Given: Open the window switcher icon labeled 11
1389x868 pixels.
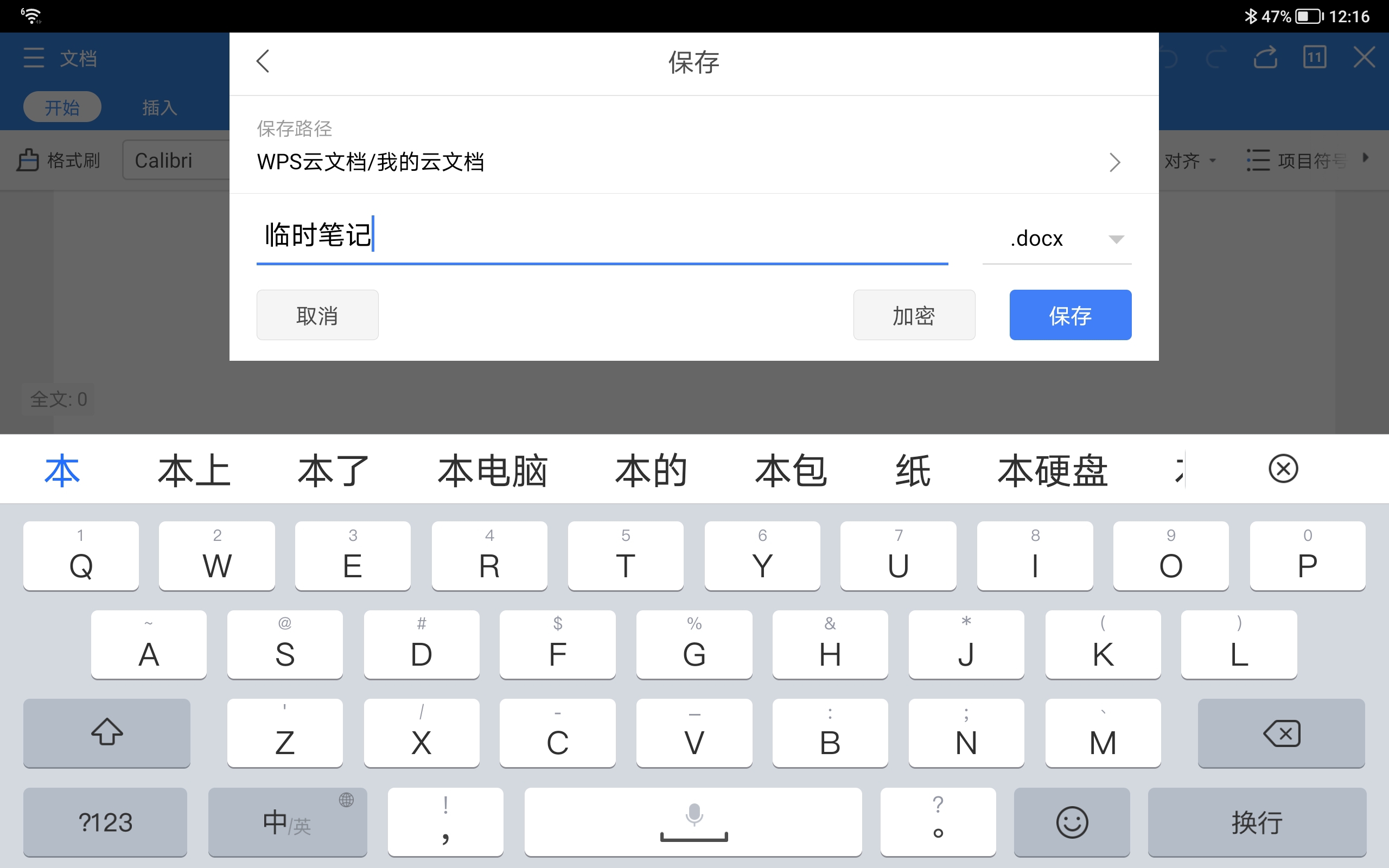Looking at the screenshot, I should 1314,58.
